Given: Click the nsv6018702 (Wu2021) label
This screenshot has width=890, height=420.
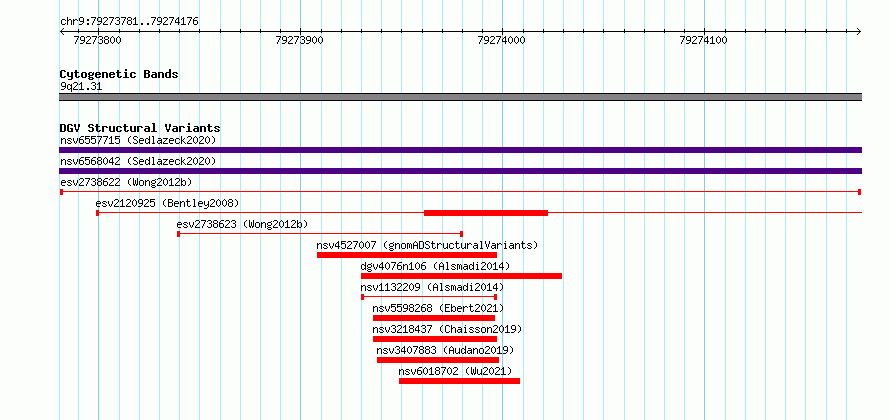Looking at the screenshot, I should click(x=455, y=371).
